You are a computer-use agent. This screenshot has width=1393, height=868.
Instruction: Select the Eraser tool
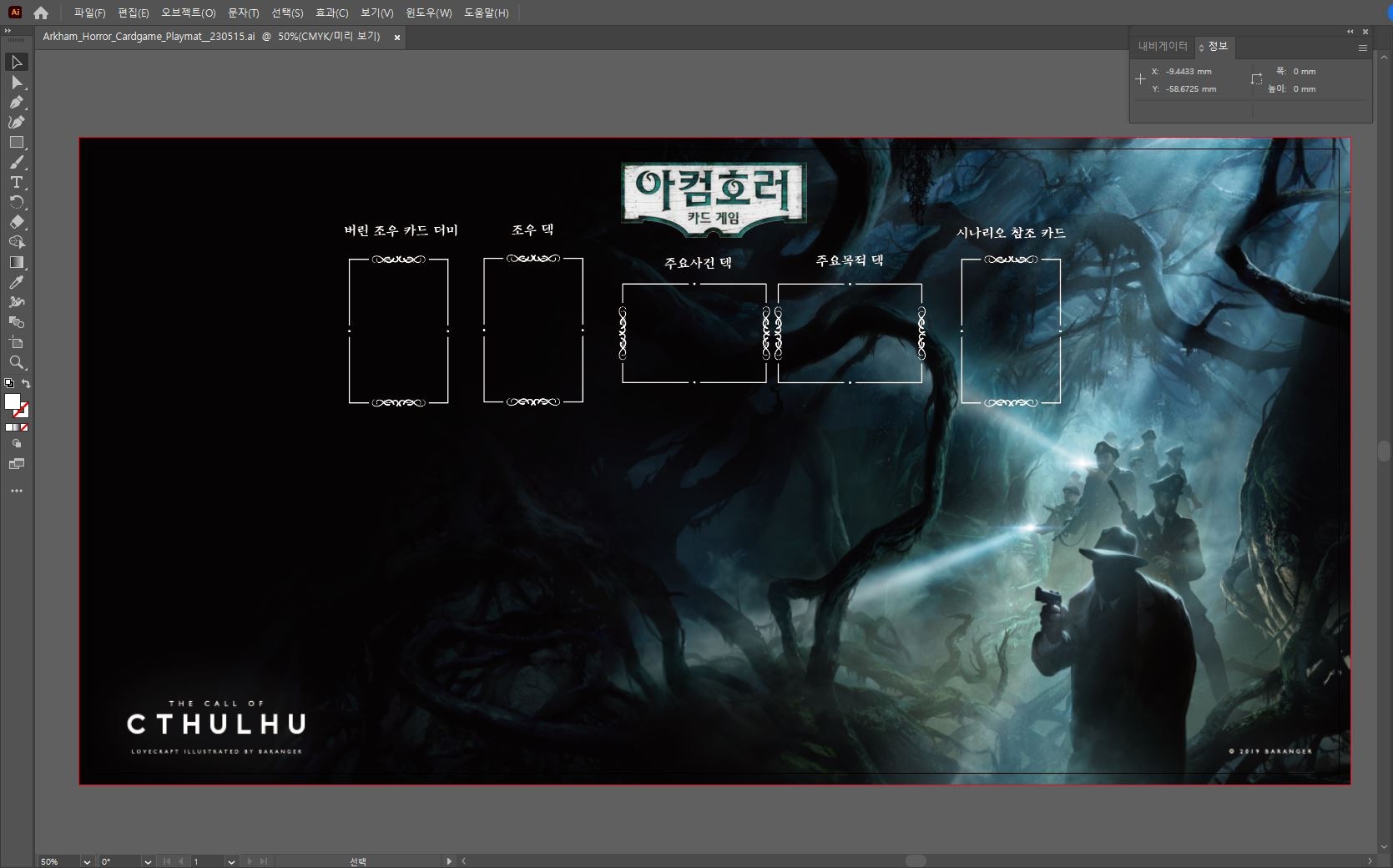click(17, 223)
